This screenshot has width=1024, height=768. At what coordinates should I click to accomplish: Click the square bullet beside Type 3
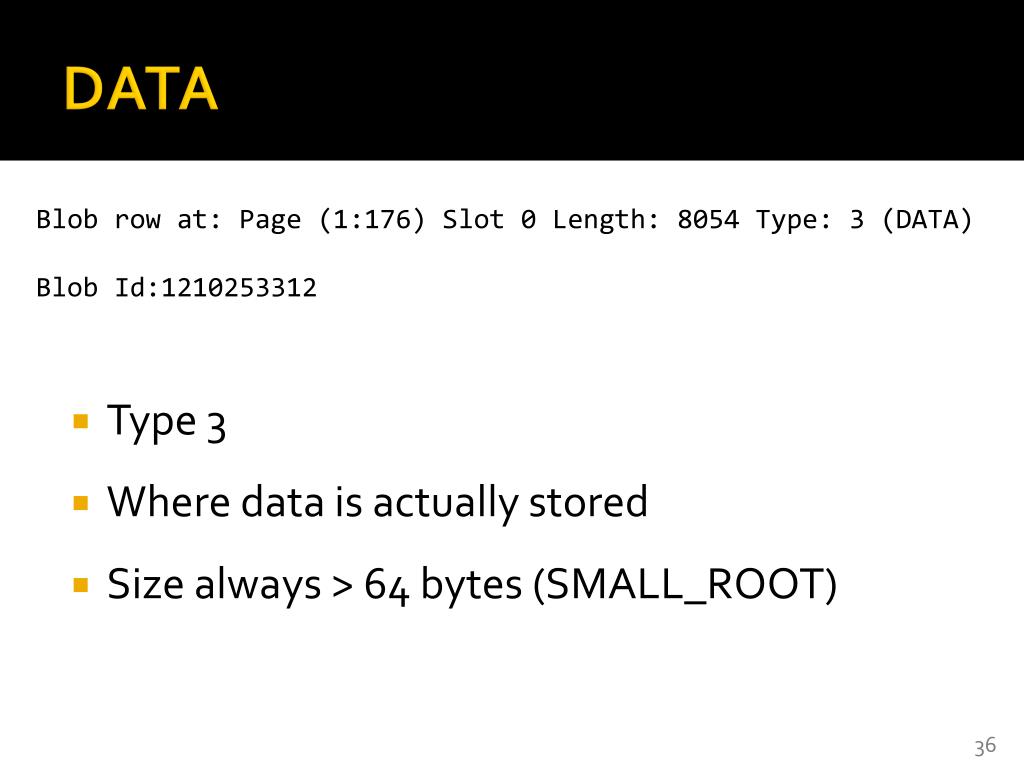pyautogui.click(x=81, y=421)
